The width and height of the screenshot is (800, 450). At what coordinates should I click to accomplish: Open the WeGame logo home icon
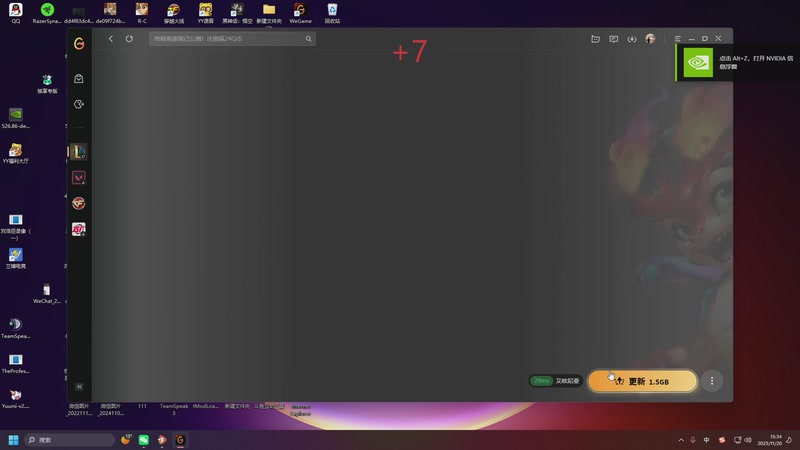pos(79,44)
